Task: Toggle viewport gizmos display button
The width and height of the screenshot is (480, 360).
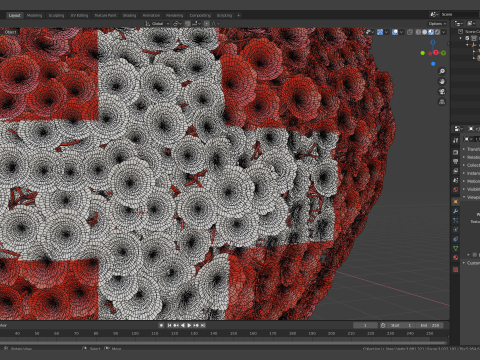Action: pyautogui.click(x=380, y=32)
